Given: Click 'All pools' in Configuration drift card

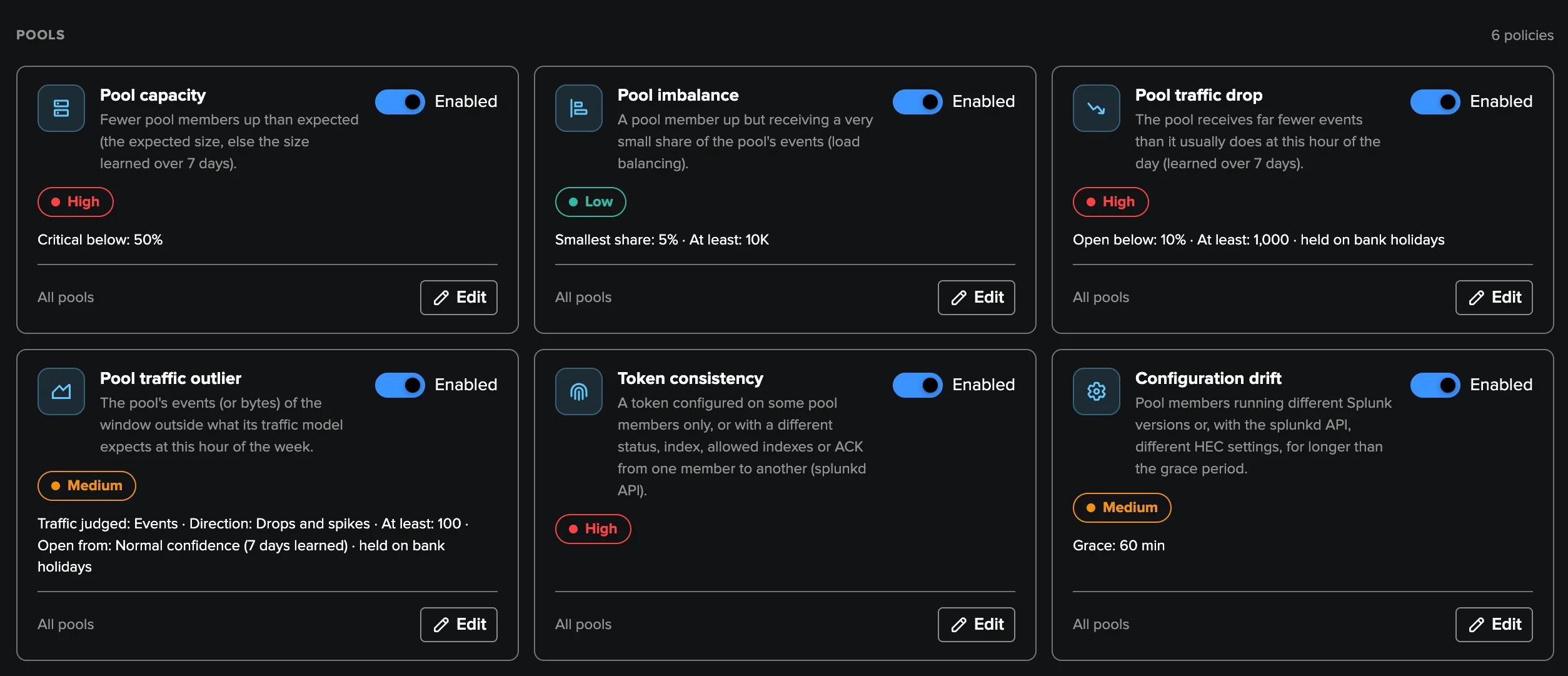Looking at the screenshot, I should 1101,625.
